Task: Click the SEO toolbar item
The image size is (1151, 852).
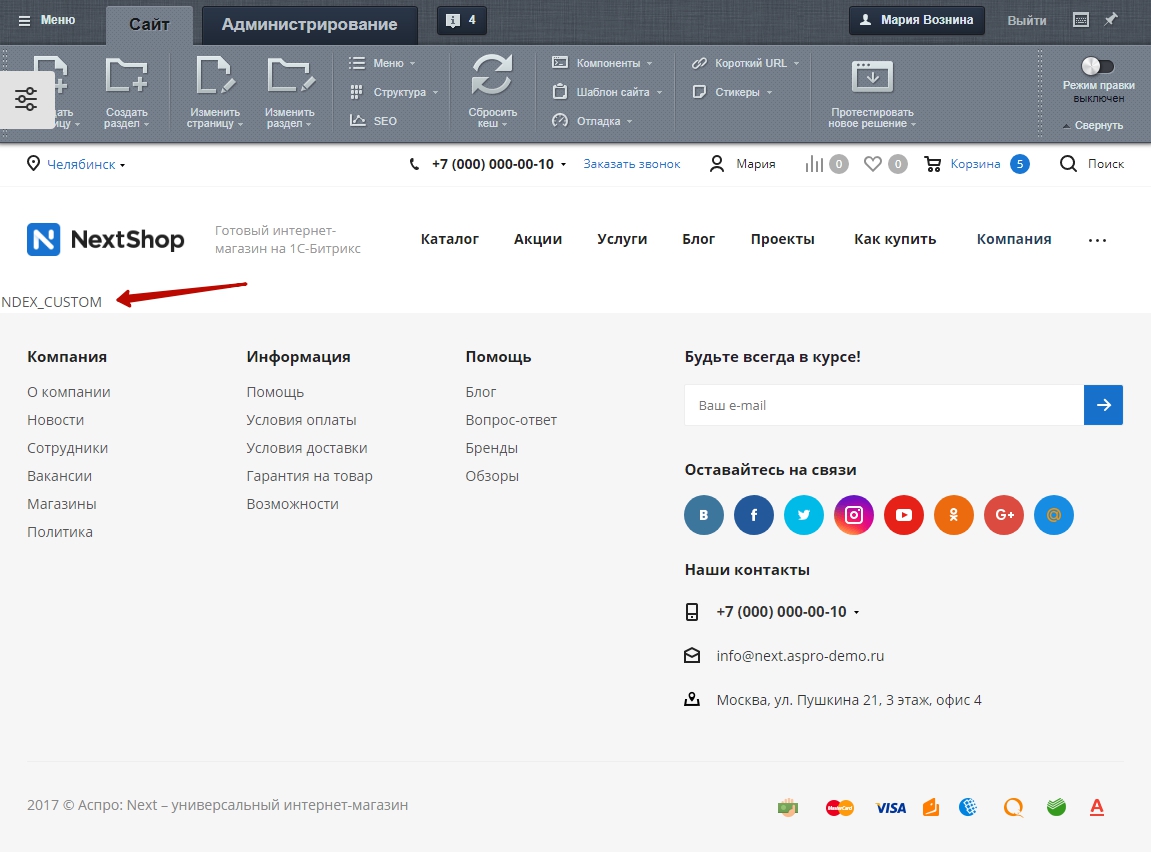Action: (x=374, y=121)
